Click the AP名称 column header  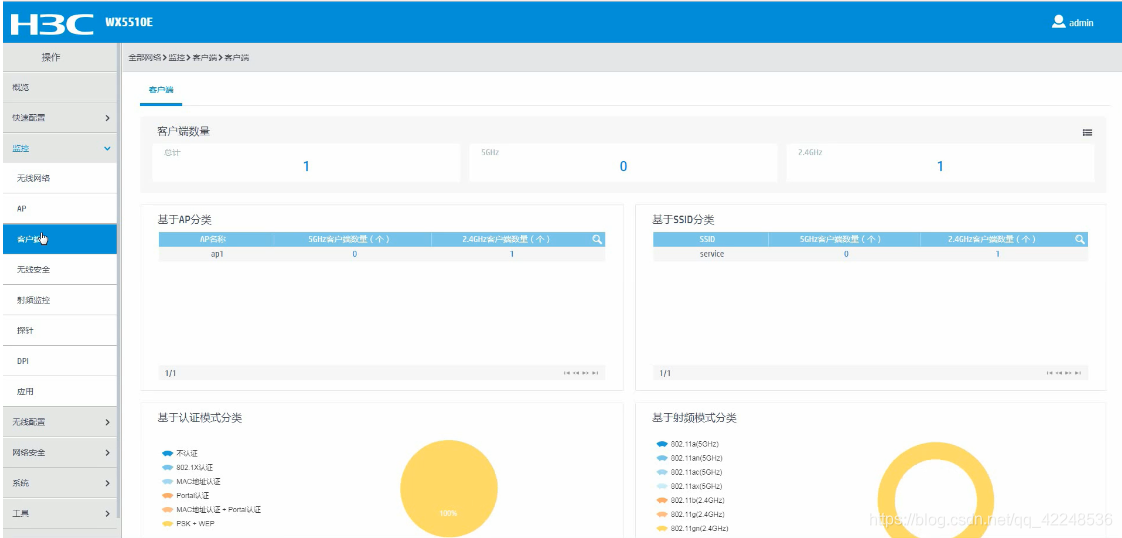[216, 240]
